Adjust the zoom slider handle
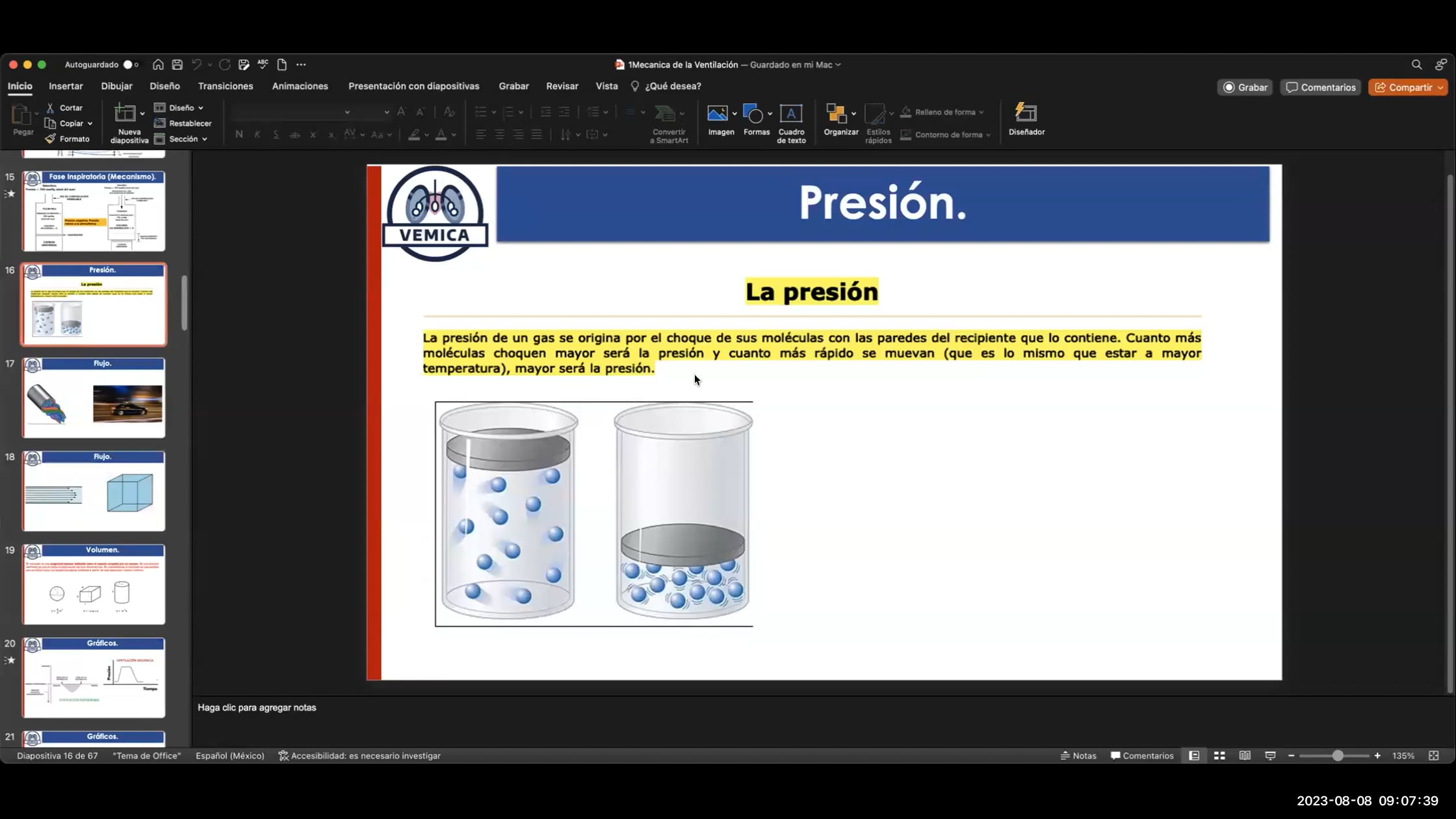The width and height of the screenshot is (1456, 819). [1337, 755]
